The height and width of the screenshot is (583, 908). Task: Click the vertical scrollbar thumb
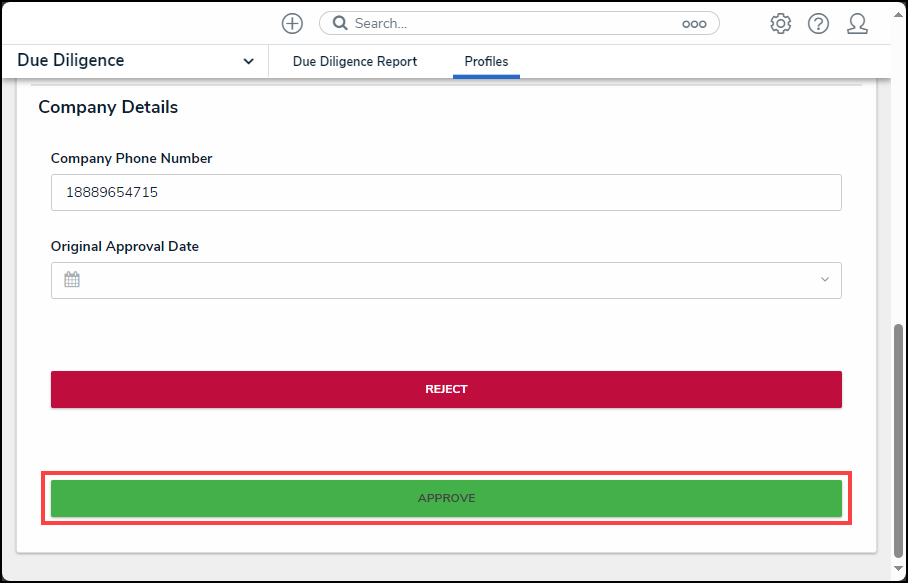(898, 440)
